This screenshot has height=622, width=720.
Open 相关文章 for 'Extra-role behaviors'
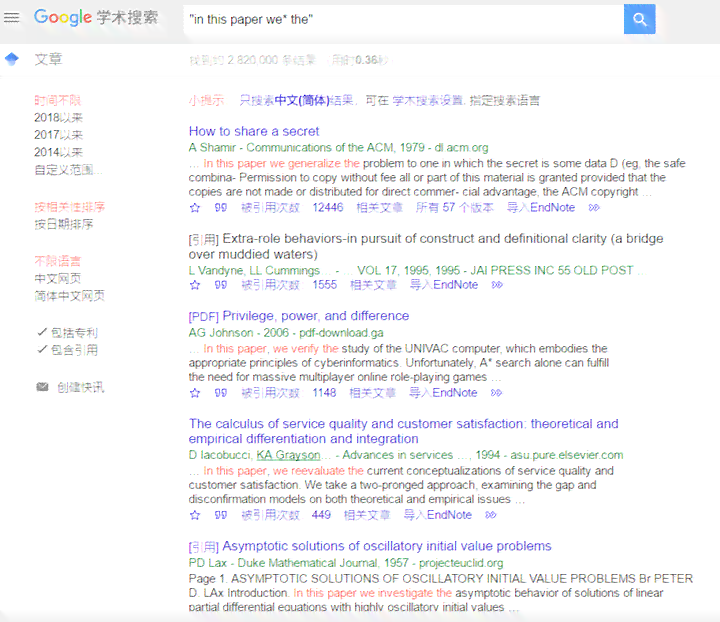pos(373,285)
